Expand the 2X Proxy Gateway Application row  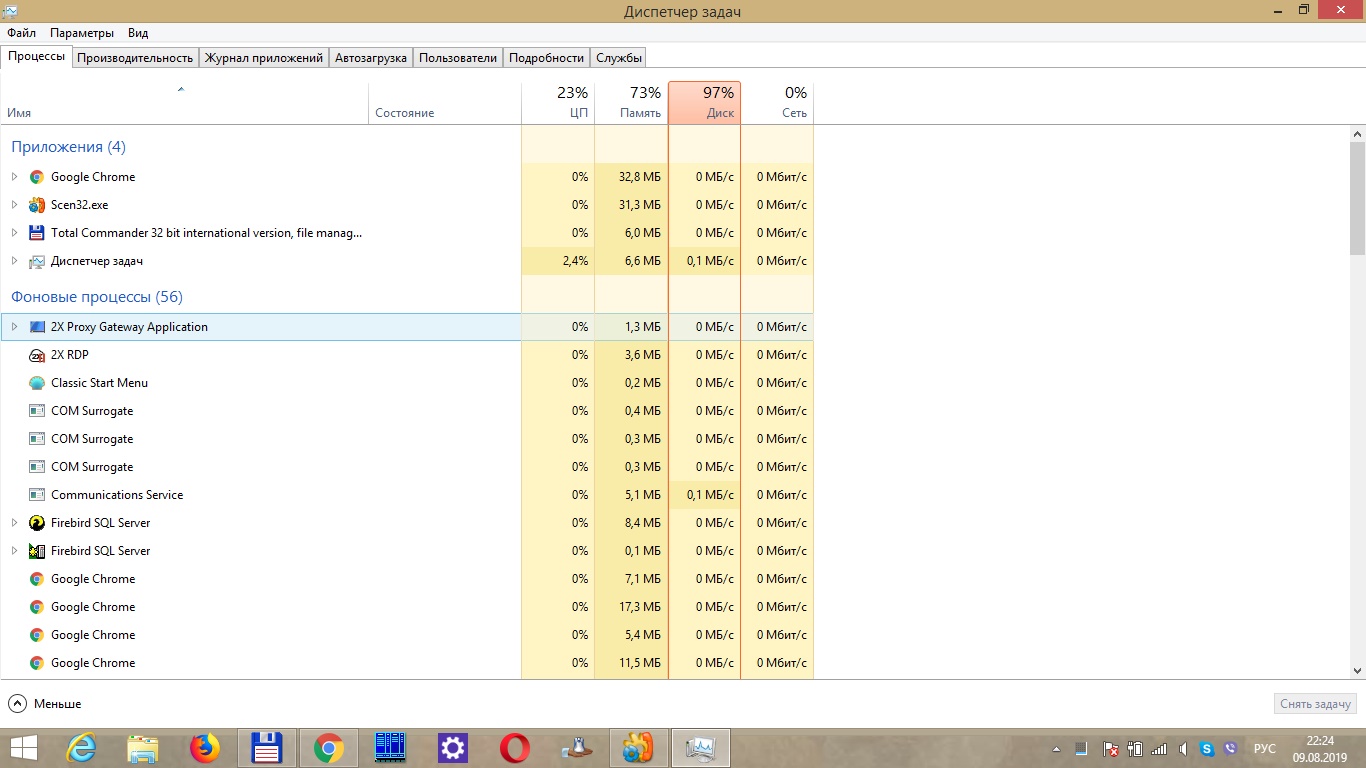coord(14,327)
